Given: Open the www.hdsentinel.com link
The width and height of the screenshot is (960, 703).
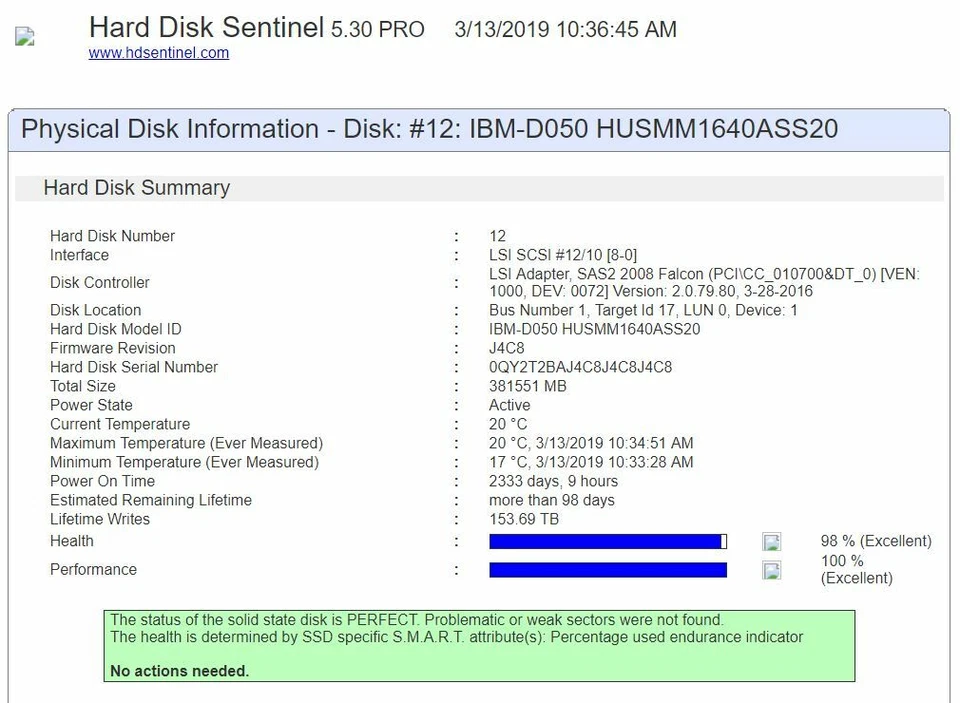Looking at the screenshot, I should pos(158,54).
